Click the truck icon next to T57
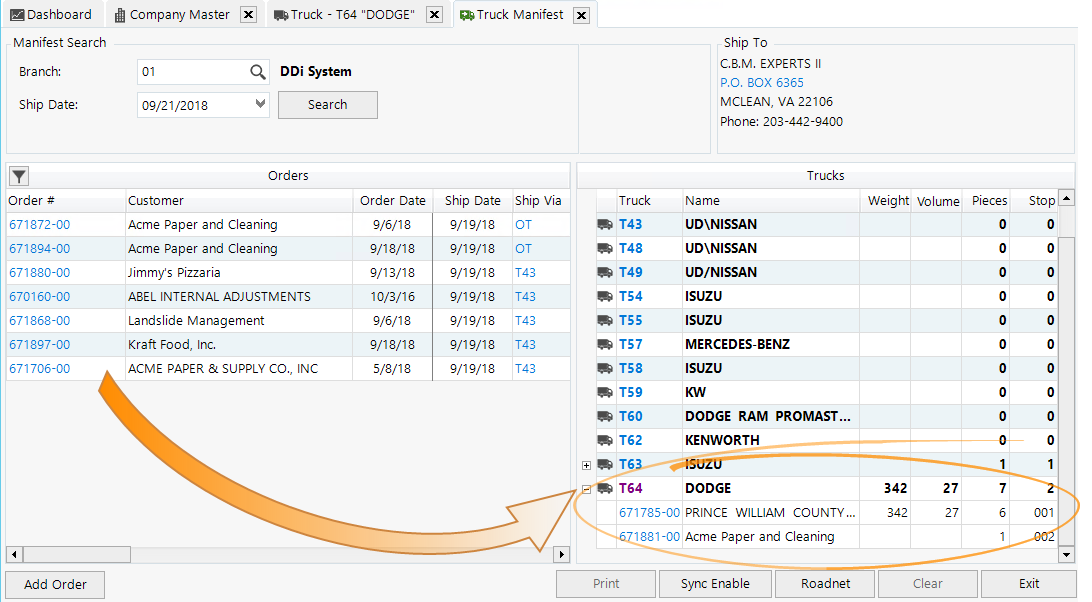Image resolution: width=1092 pixels, height=602 pixels. point(605,345)
